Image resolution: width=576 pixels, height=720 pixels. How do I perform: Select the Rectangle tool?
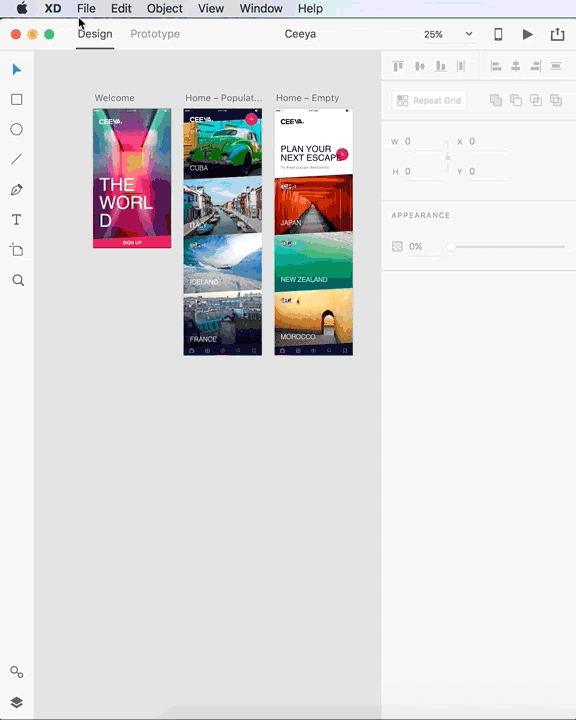coord(17,100)
